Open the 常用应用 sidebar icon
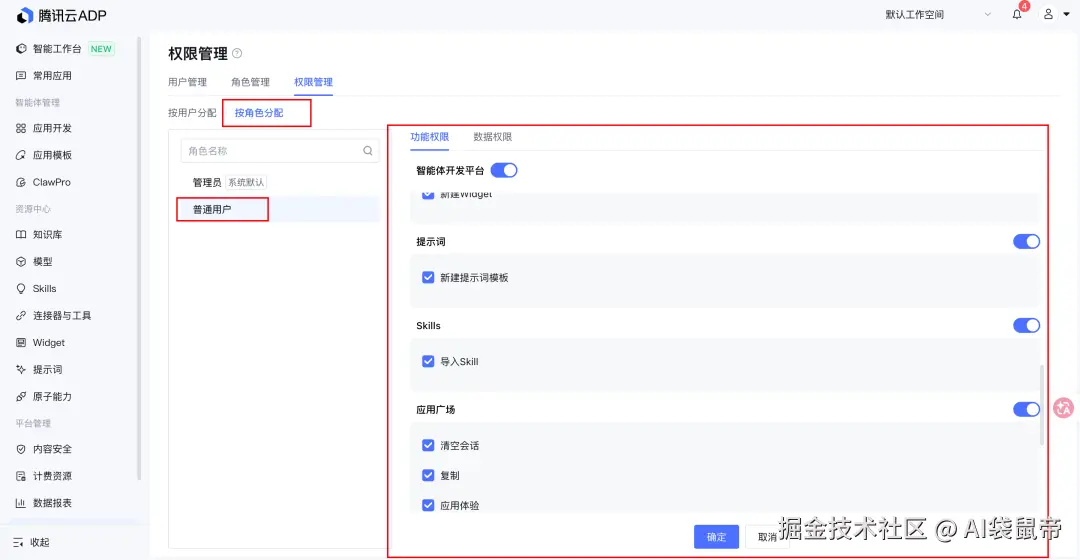1080x560 pixels. pos(21,76)
